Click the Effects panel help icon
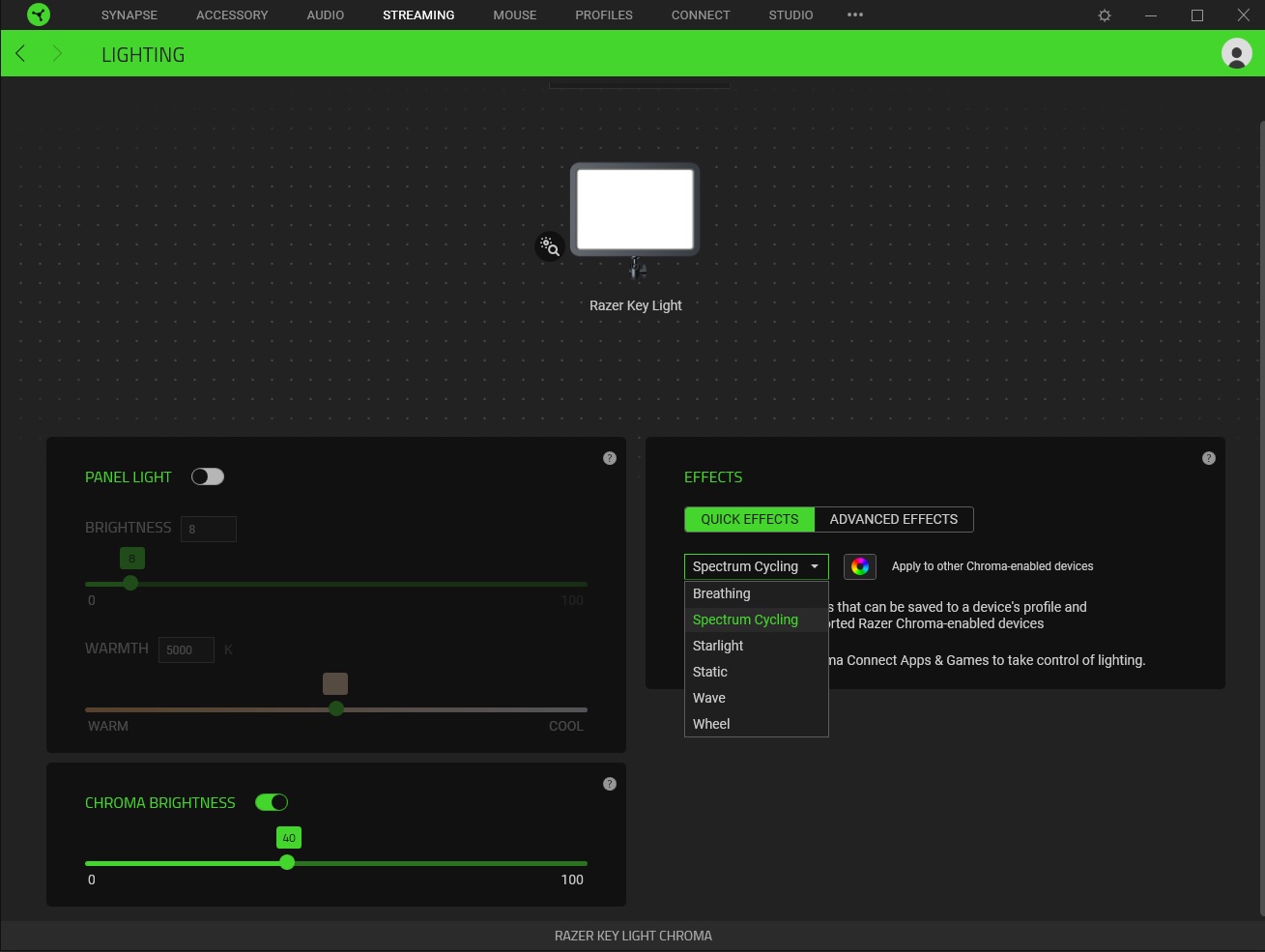Image resolution: width=1265 pixels, height=952 pixels. pos(1208,458)
